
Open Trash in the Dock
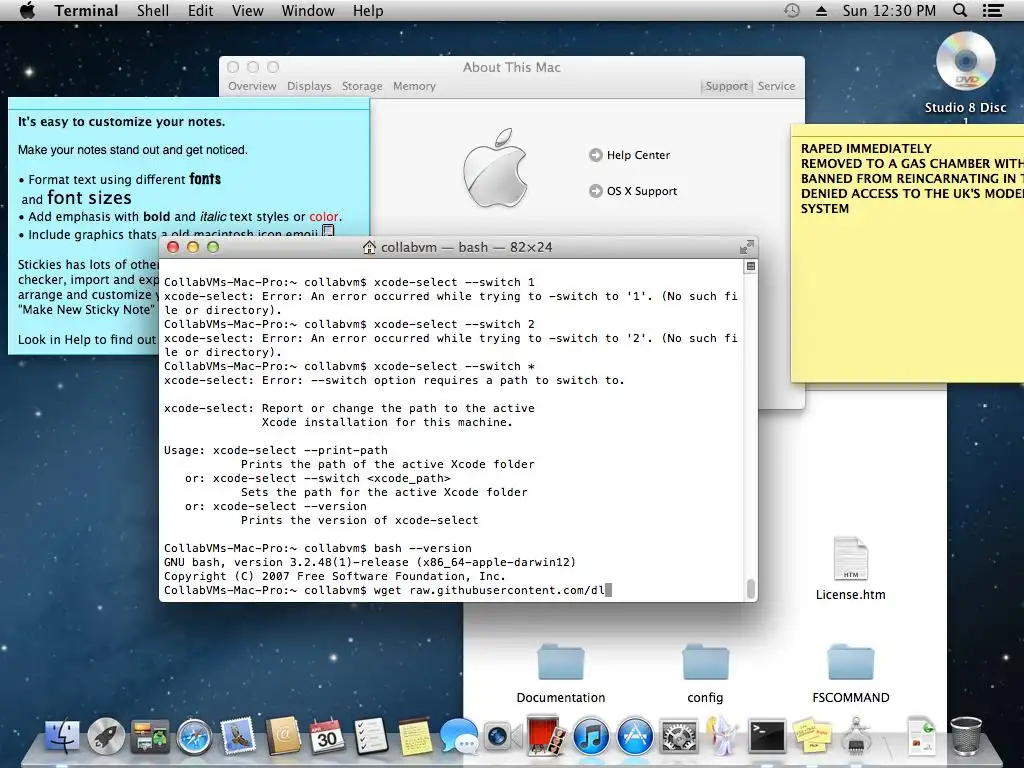point(966,737)
